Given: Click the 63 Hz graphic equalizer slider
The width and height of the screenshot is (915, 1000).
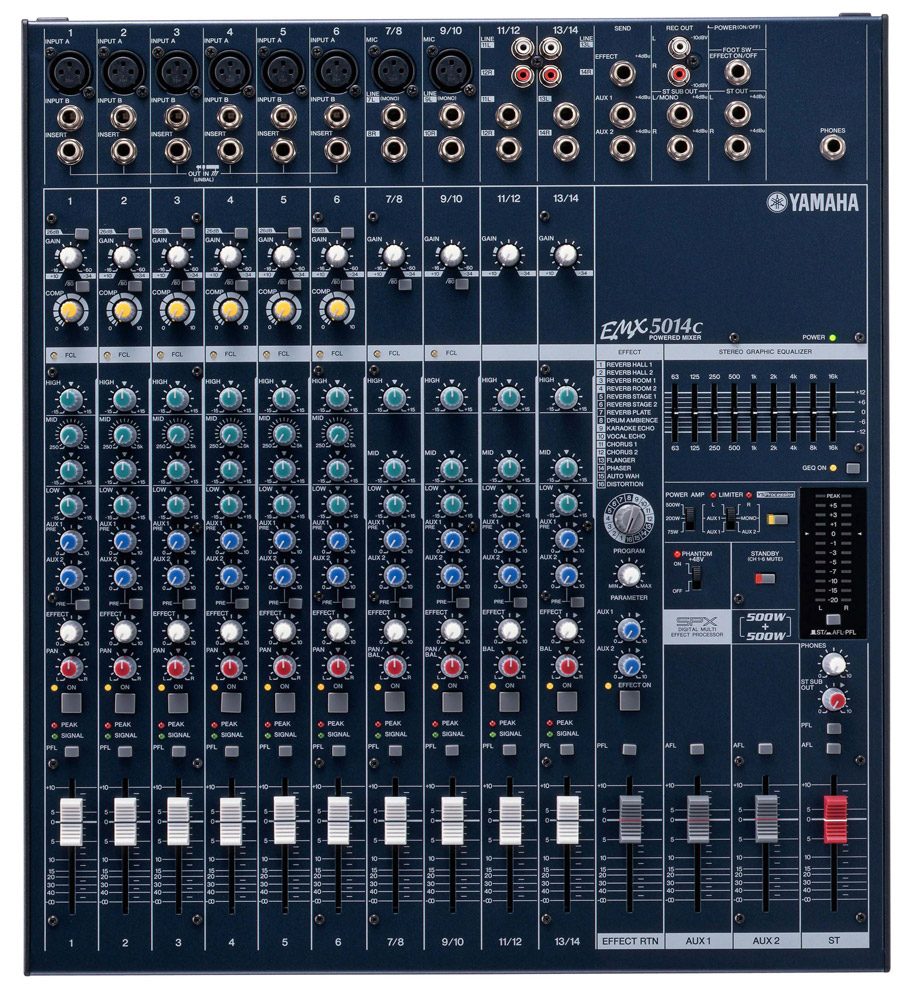Looking at the screenshot, I should click(675, 413).
